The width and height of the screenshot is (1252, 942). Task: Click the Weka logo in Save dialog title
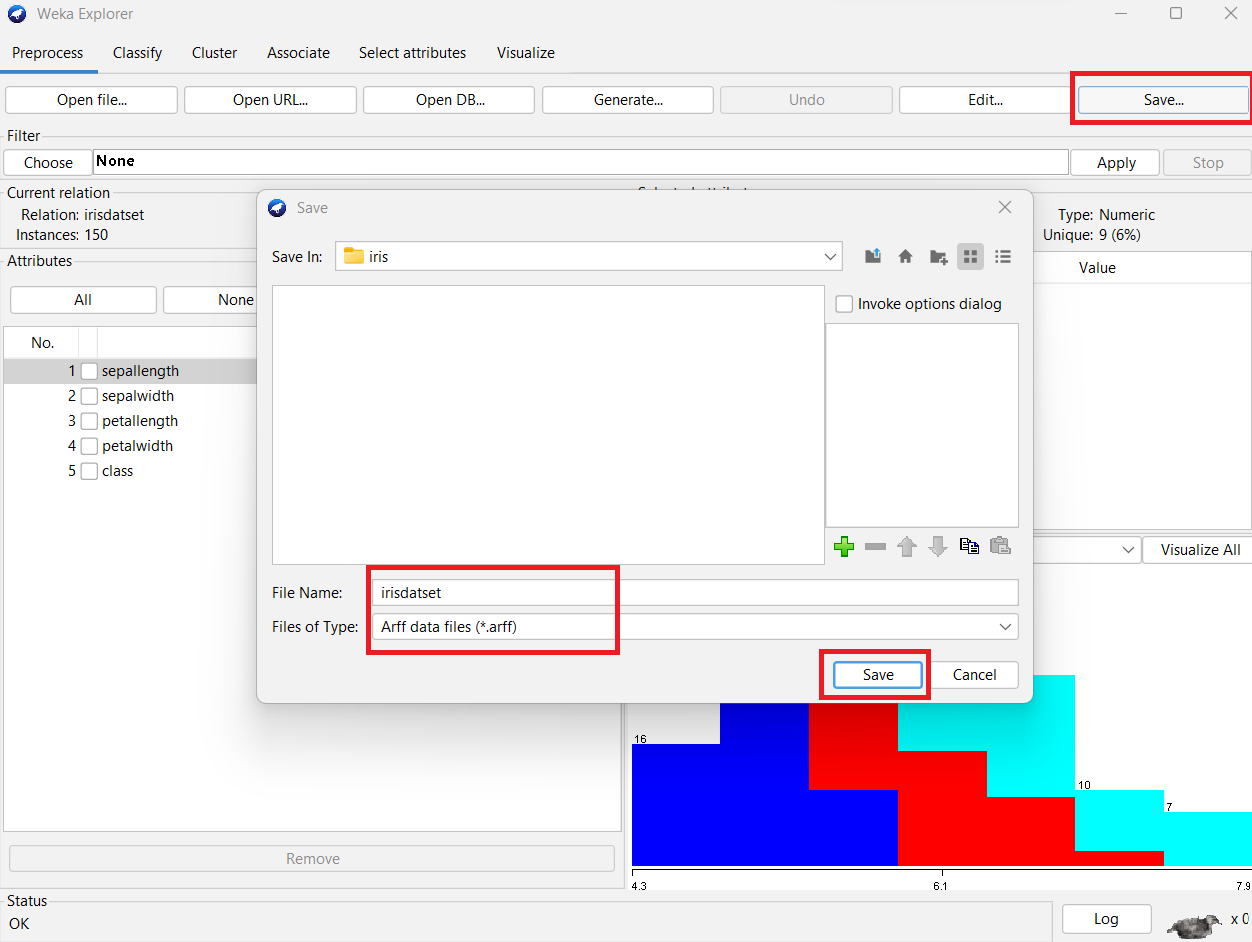click(278, 208)
